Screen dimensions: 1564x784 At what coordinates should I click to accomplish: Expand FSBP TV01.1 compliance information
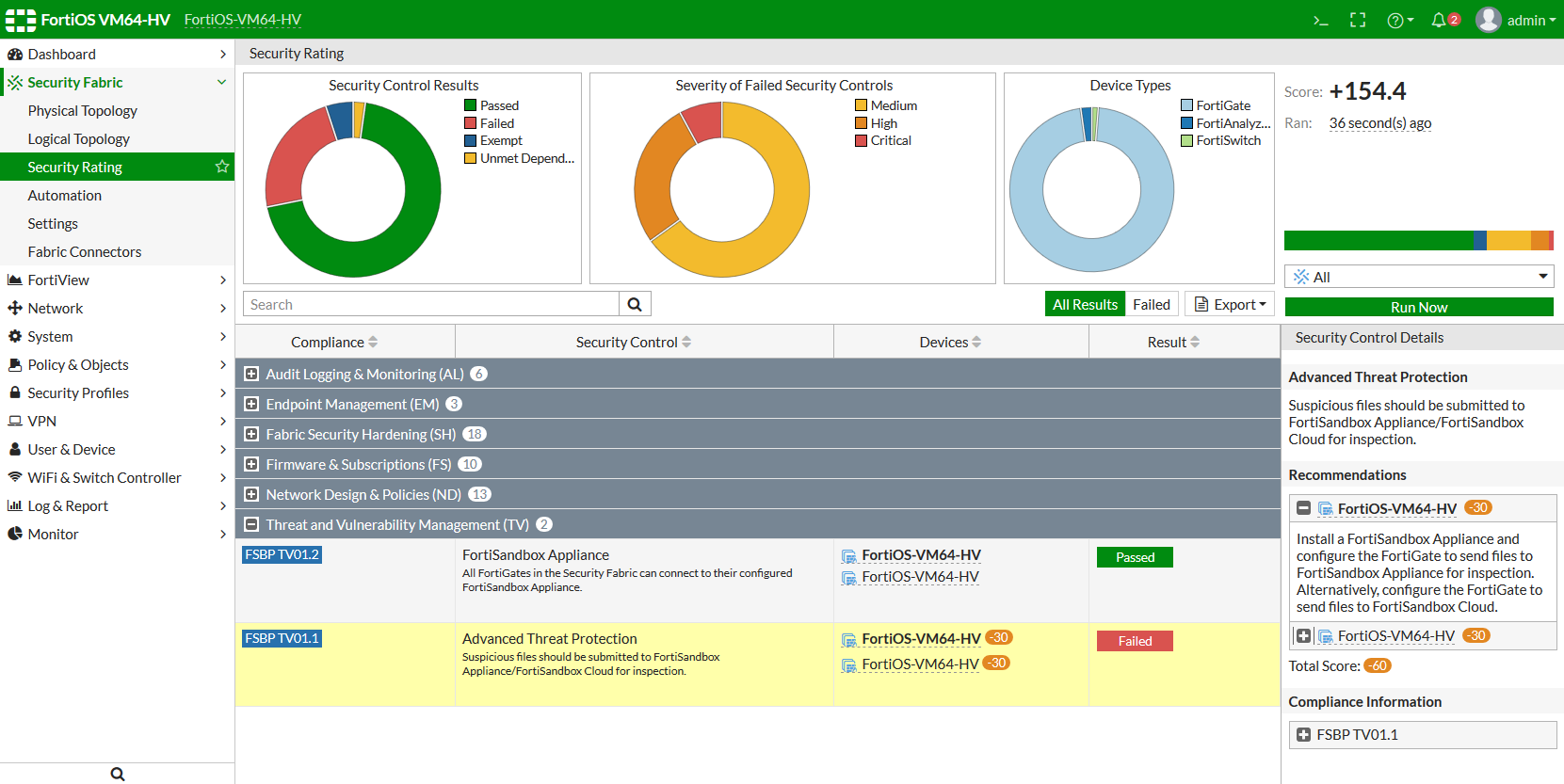coord(1303,734)
